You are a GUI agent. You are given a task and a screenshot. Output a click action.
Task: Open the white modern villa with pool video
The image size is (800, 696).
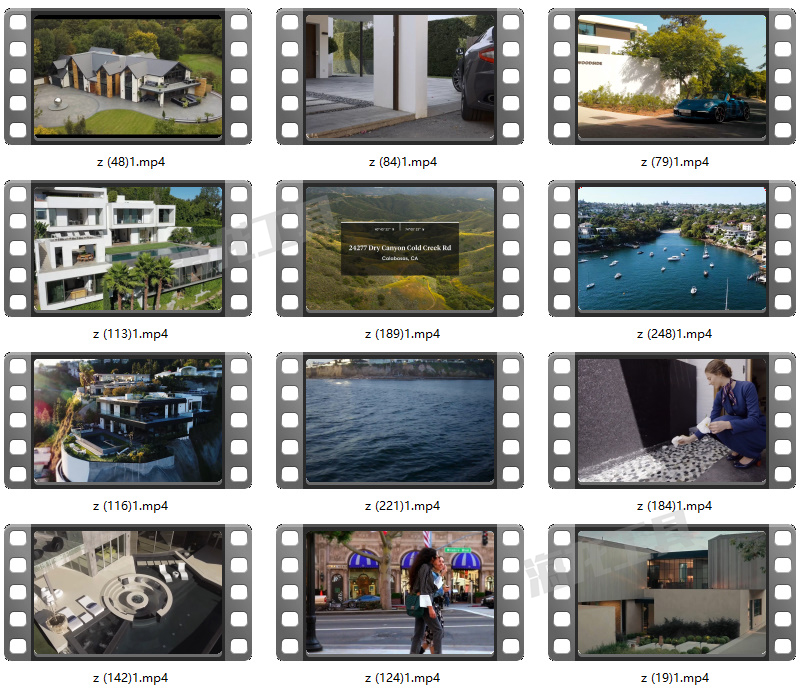(128, 249)
